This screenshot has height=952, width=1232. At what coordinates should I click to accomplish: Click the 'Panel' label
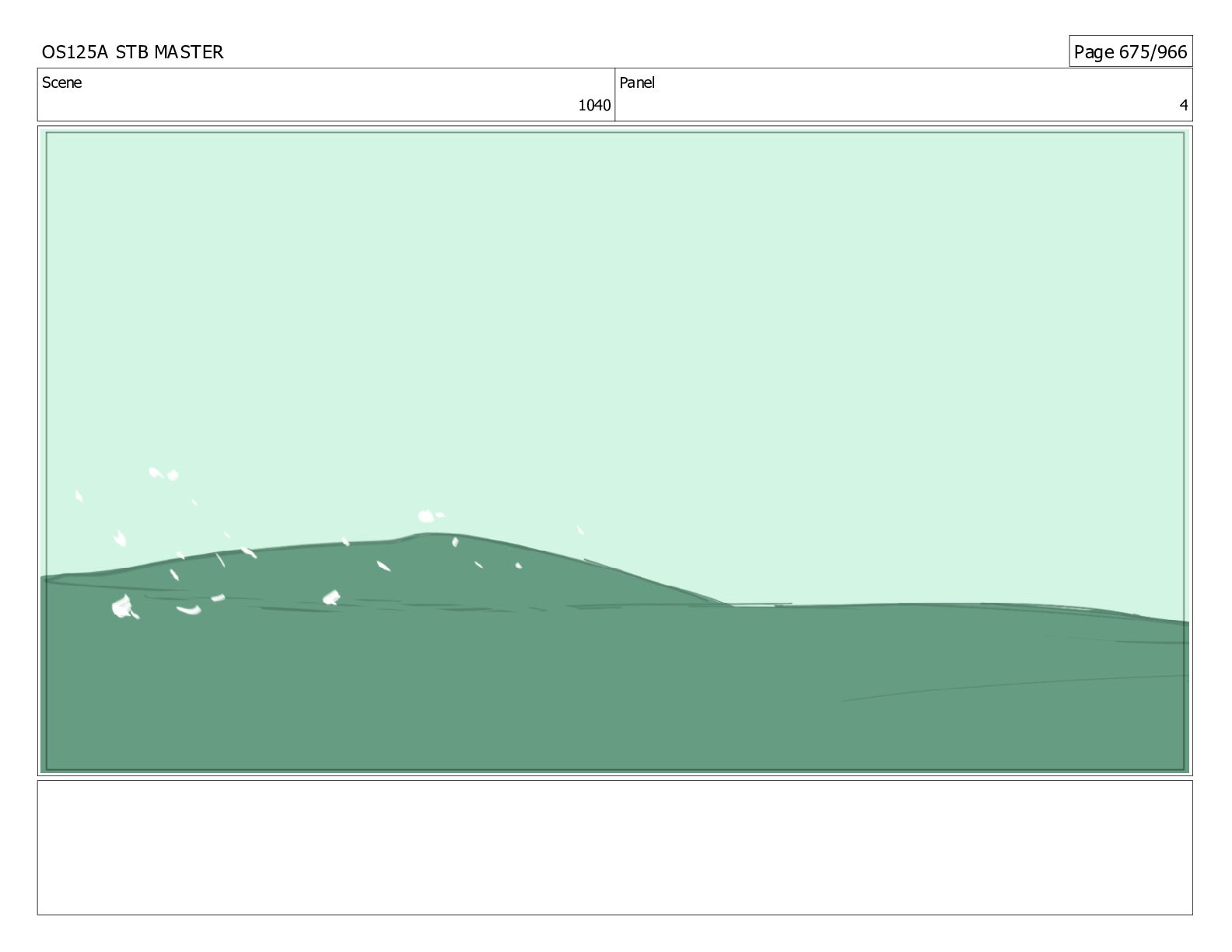tap(637, 82)
